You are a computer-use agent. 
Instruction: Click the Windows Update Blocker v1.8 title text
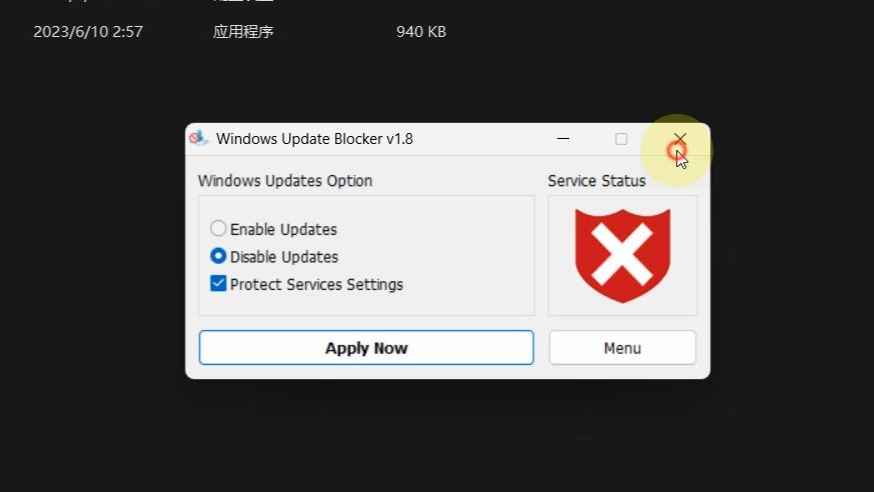point(314,139)
